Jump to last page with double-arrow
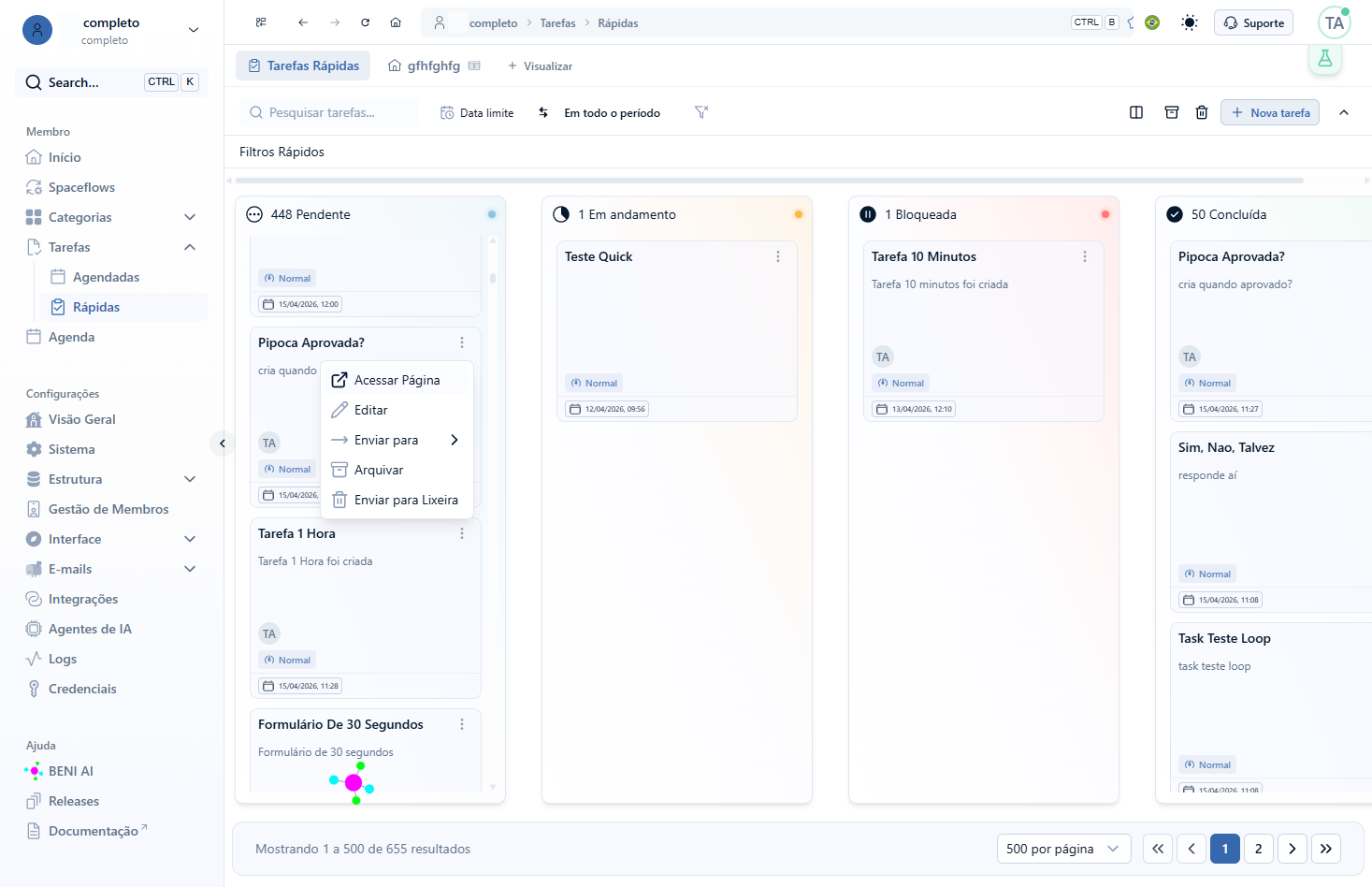Viewport: 1372px width, 887px height. coord(1326,849)
